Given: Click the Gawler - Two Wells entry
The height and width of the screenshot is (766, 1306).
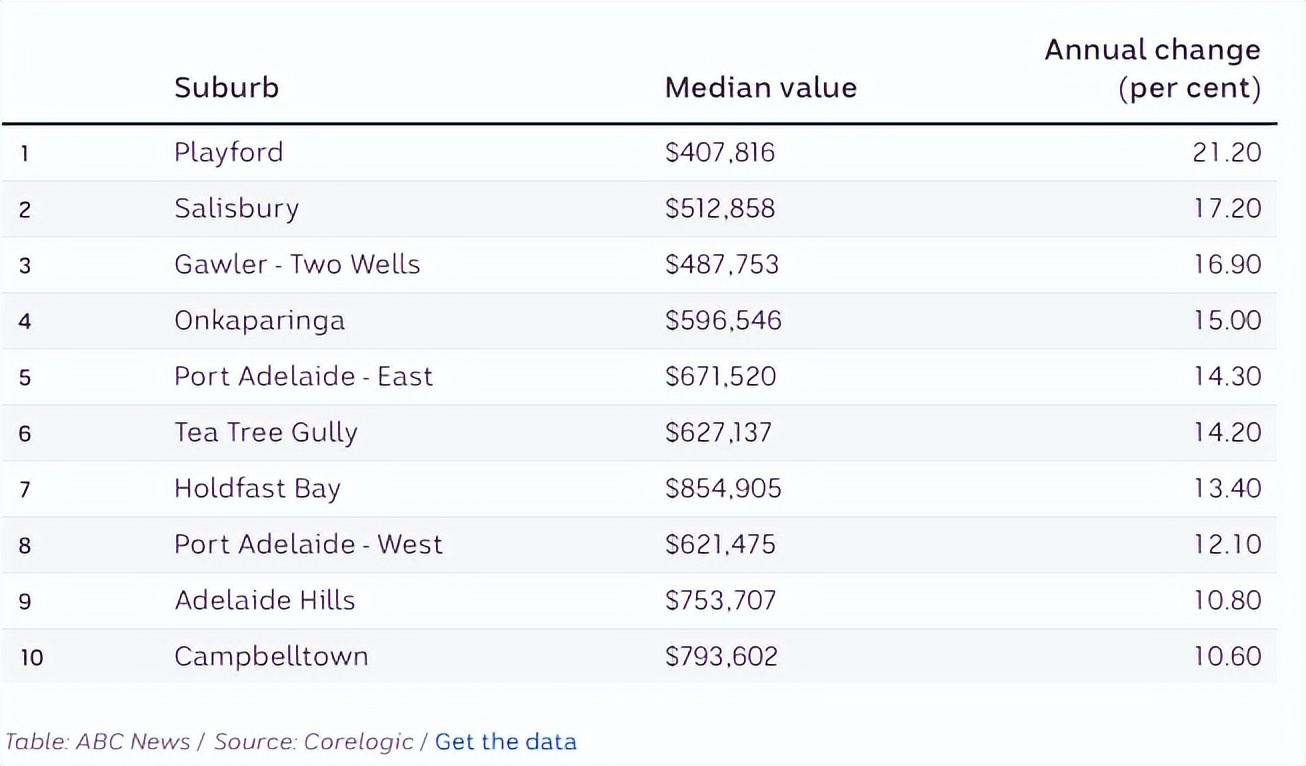Looking at the screenshot, I should click(297, 264).
